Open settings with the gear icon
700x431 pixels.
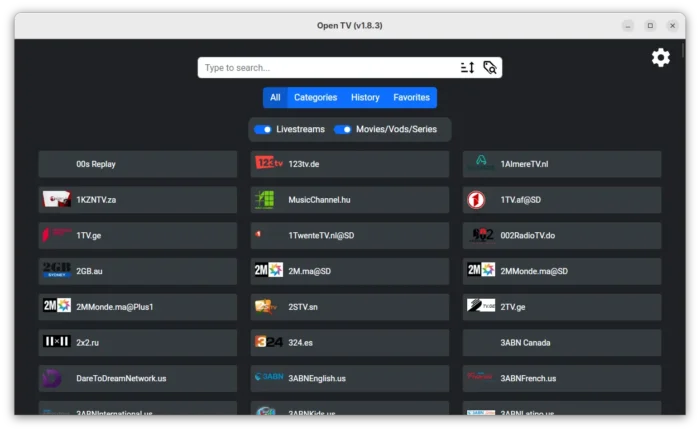(x=660, y=58)
